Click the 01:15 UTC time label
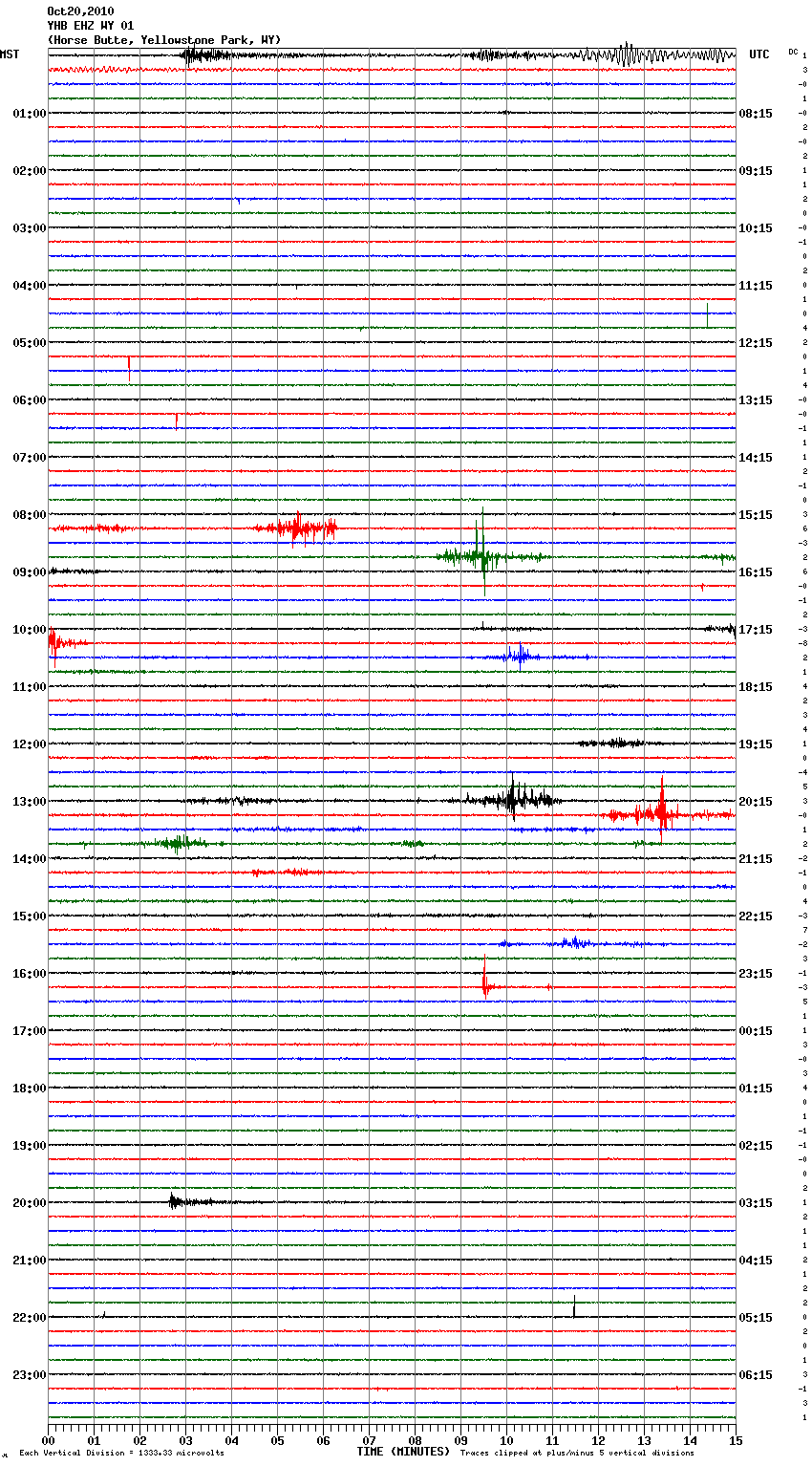 click(x=756, y=1089)
